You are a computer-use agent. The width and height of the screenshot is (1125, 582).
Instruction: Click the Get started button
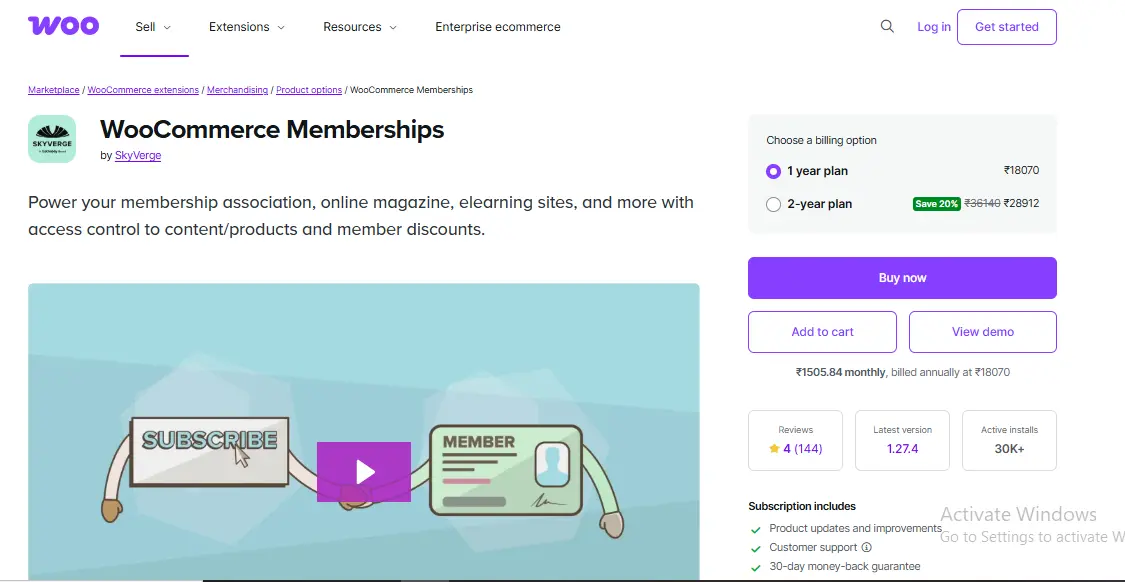pos(1006,27)
